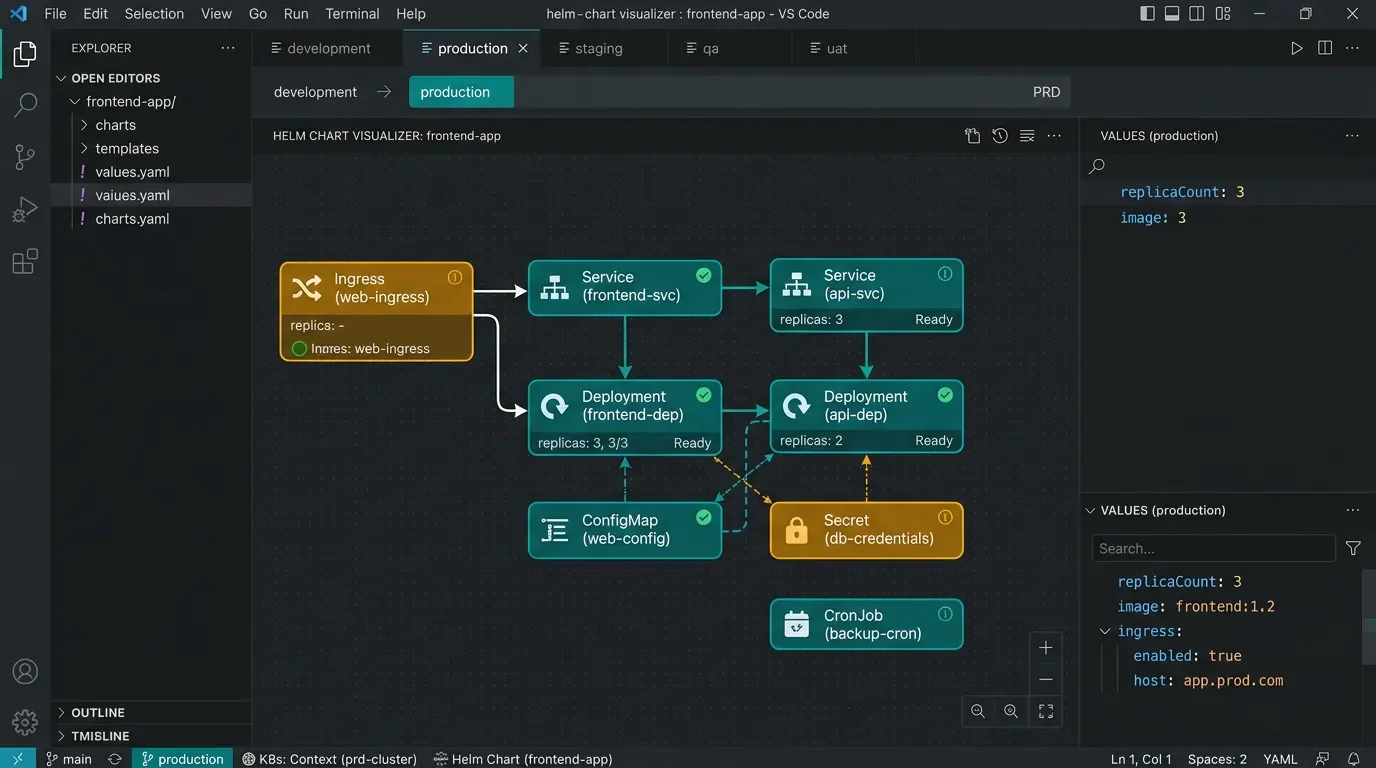Viewport: 1376px width, 768px height.
Task: Click green status check on frontend-svc
Action: (x=704, y=275)
